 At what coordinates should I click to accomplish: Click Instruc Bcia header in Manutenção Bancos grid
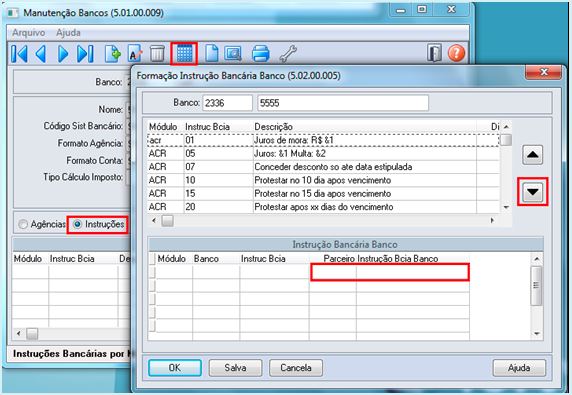72,259
